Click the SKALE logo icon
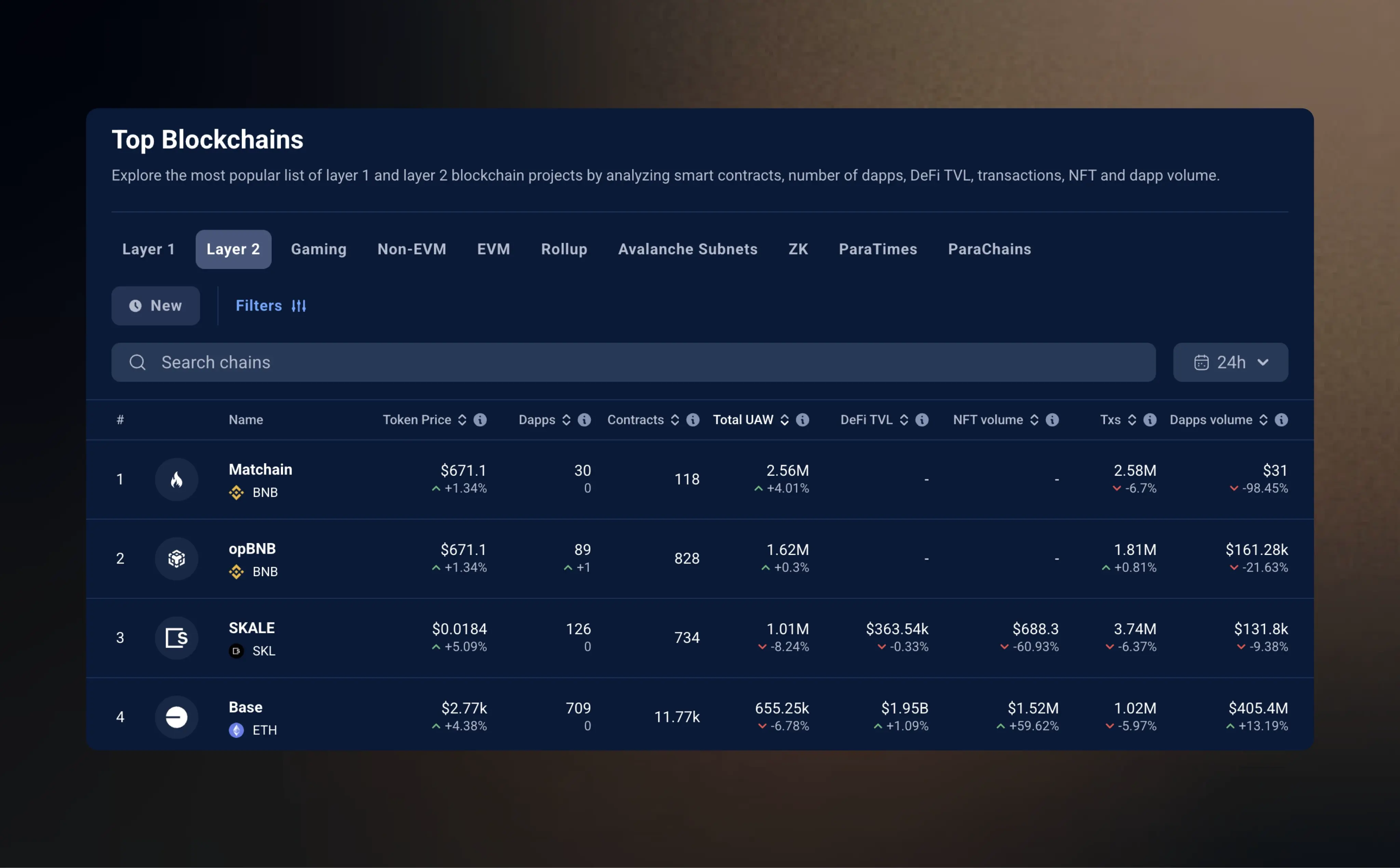1400x868 pixels. pos(177,638)
